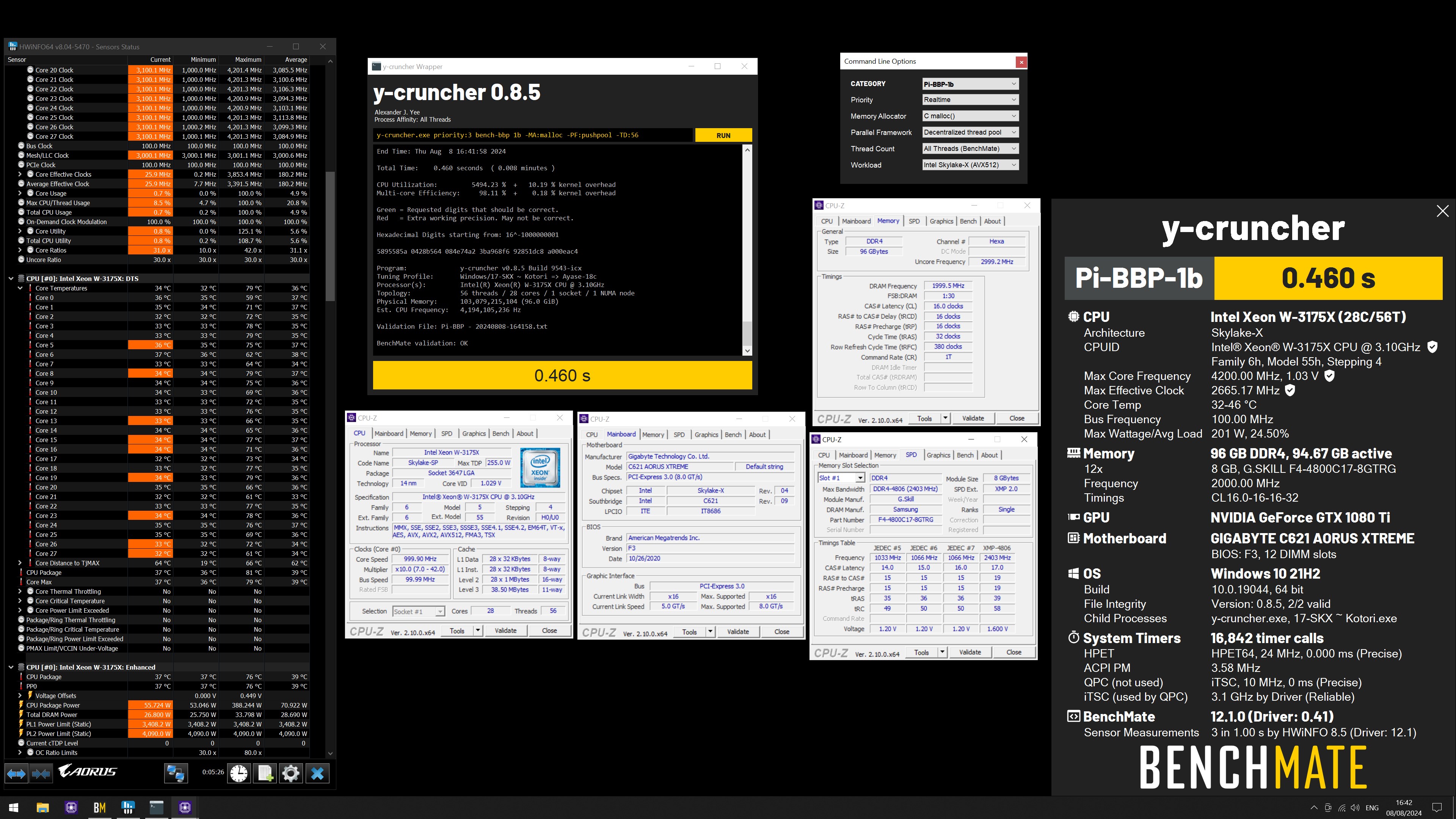The width and height of the screenshot is (1456, 819).
Task: Close the Command Line Options red X
Action: pos(1021,61)
